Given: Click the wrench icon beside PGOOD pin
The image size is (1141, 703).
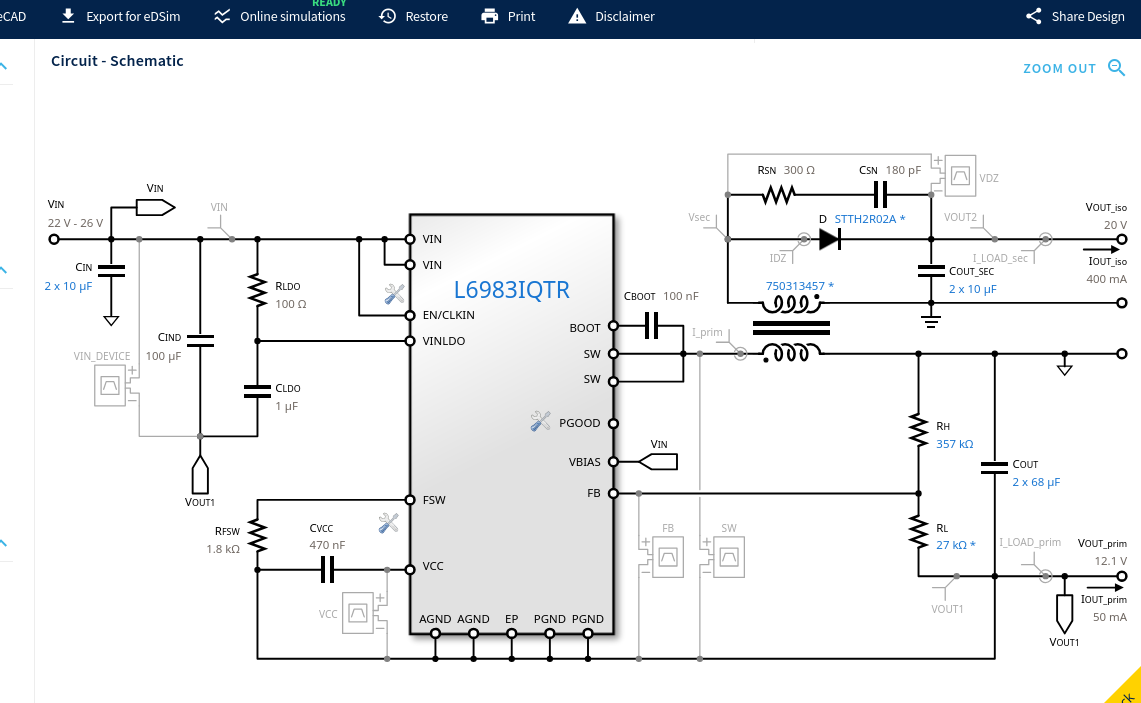Looking at the screenshot, I should pyautogui.click(x=540, y=422).
